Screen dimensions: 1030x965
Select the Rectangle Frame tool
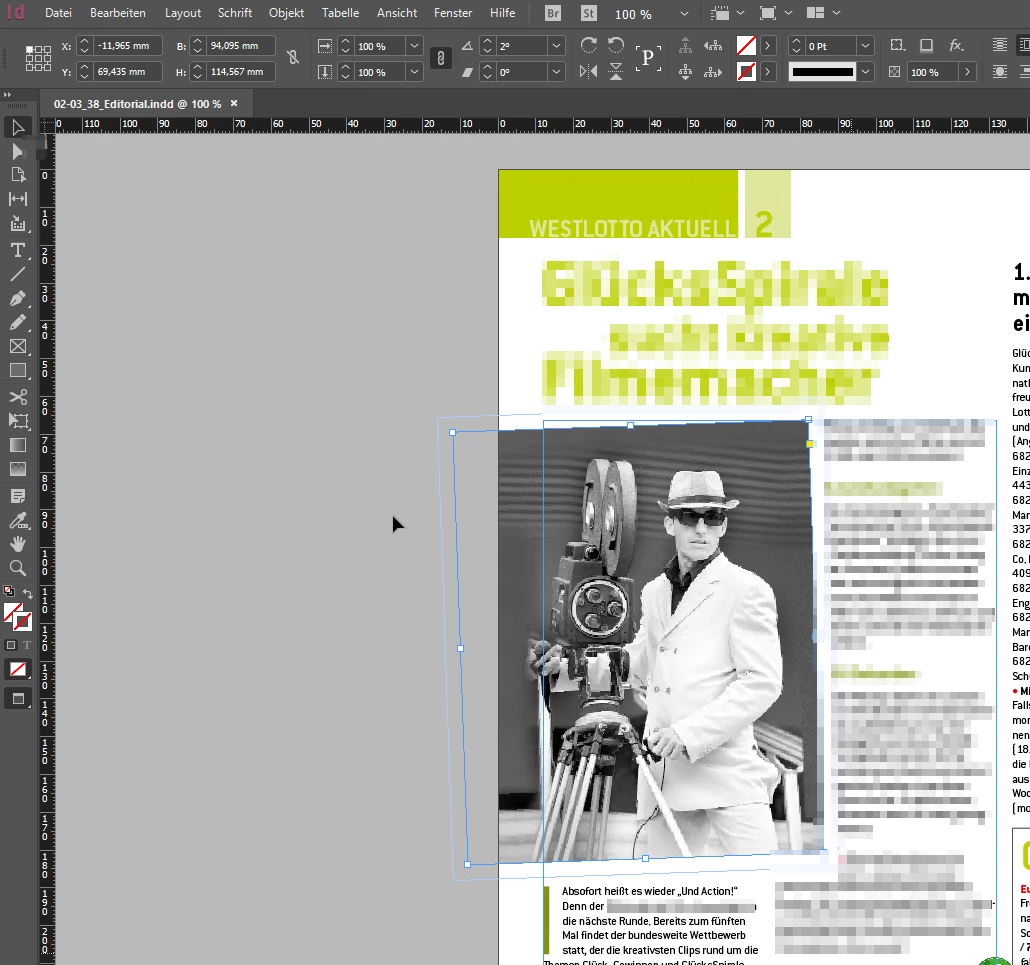point(18,346)
